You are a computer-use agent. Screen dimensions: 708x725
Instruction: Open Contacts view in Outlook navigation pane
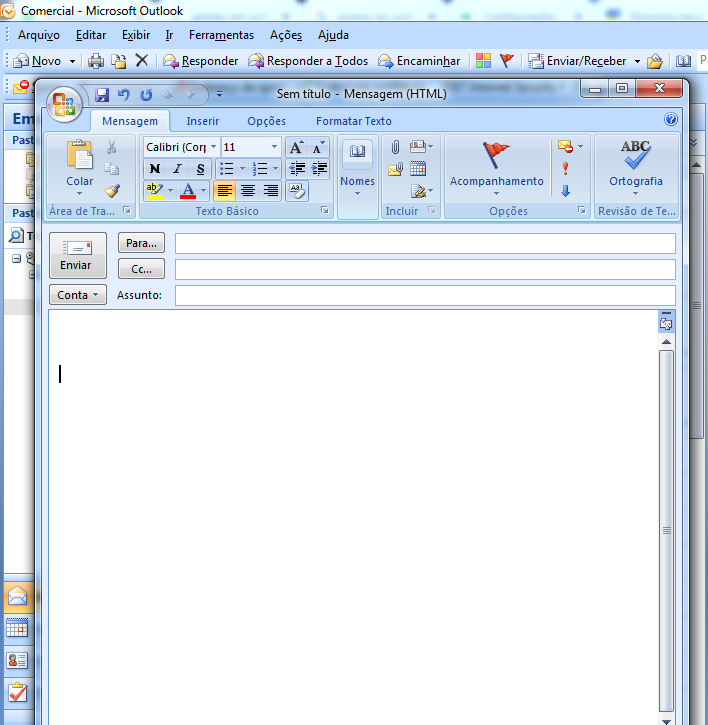pyautogui.click(x=17, y=661)
